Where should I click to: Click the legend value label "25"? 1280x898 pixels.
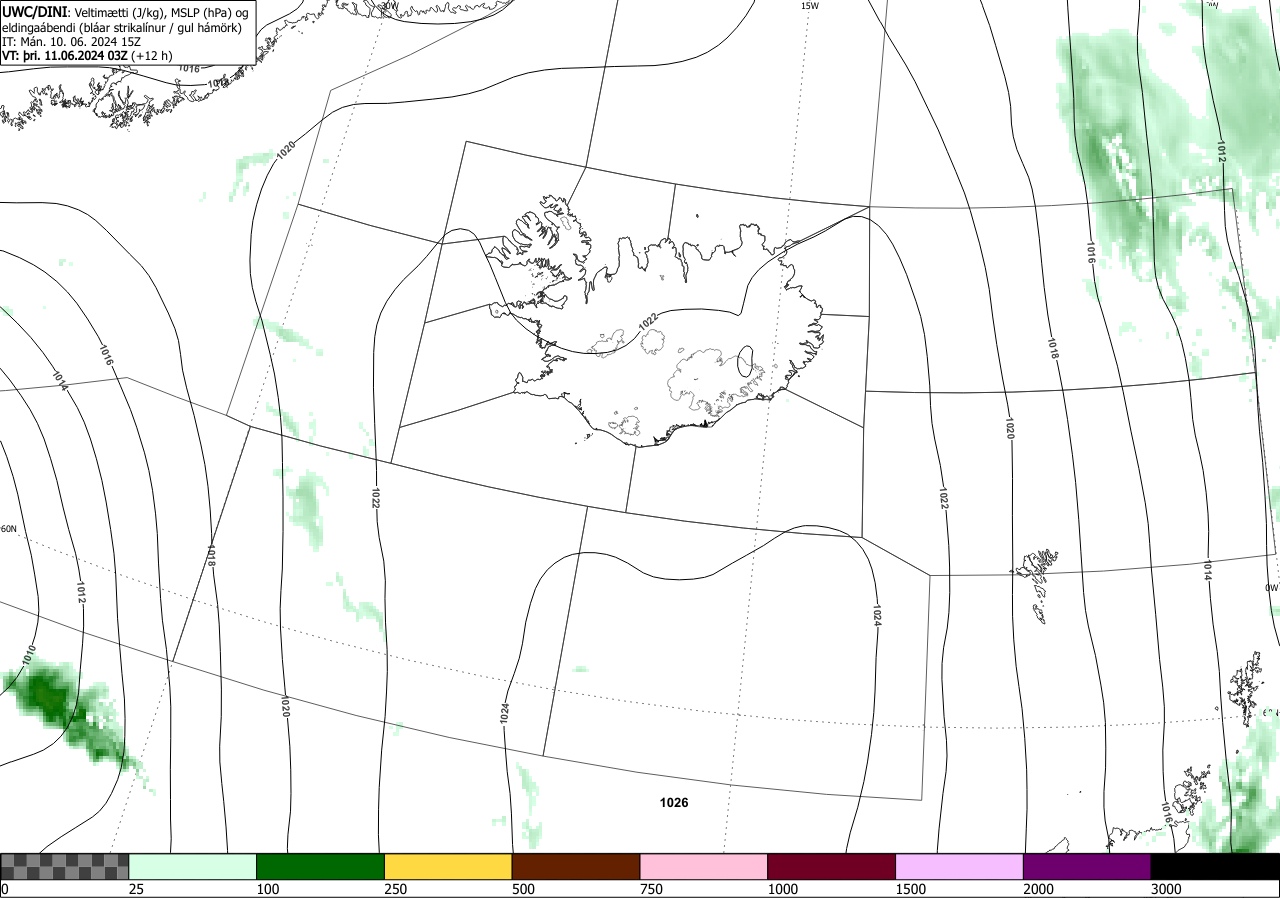pyautogui.click(x=137, y=889)
